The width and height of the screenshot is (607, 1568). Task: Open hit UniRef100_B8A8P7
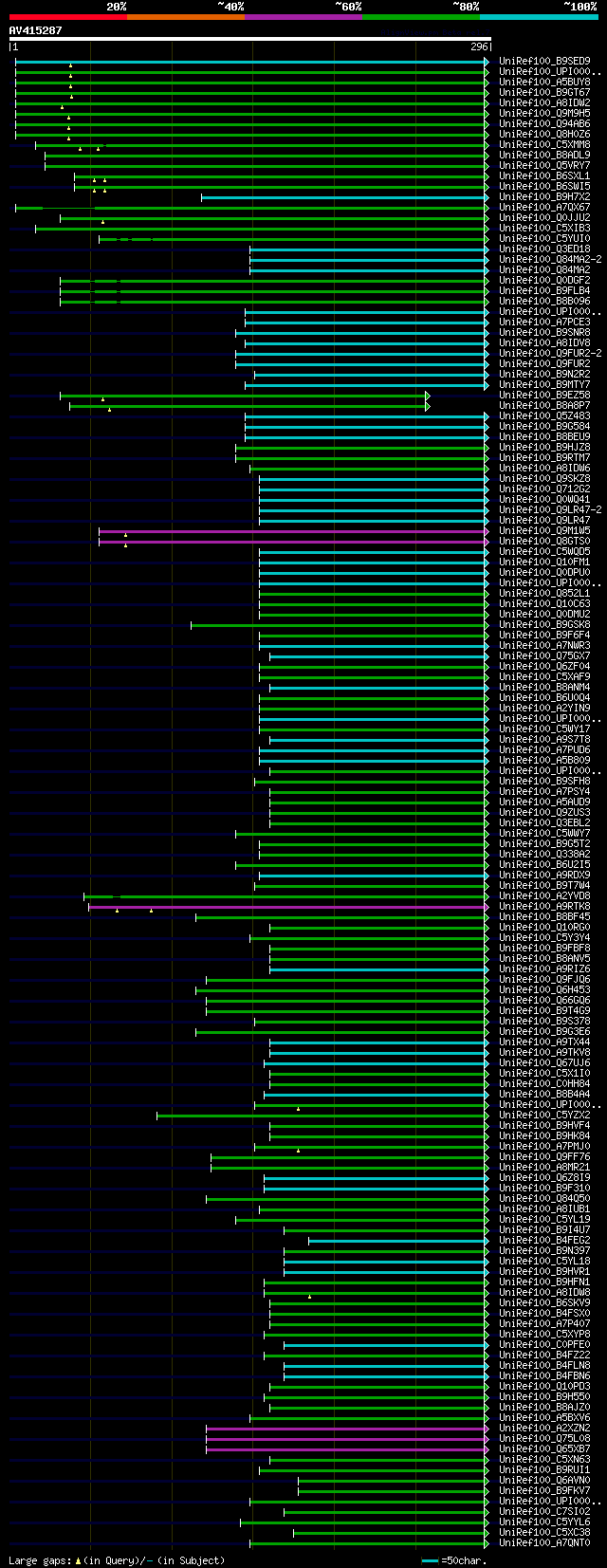click(544, 406)
